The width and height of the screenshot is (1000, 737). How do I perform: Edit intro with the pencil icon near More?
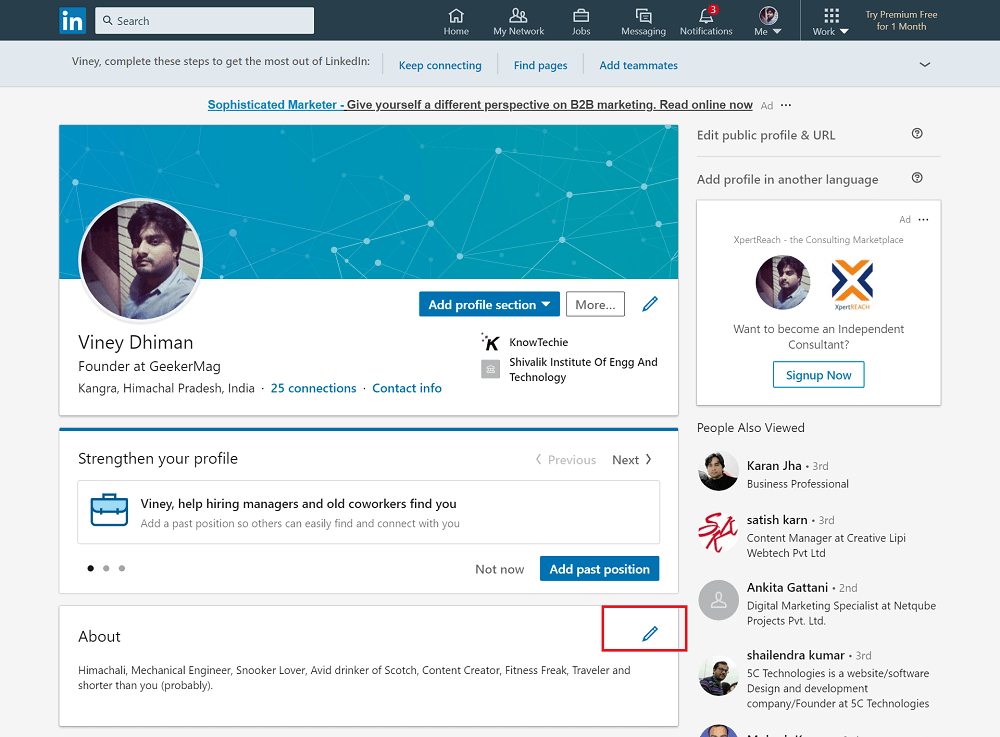pyautogui.click(x=650, y=304)
